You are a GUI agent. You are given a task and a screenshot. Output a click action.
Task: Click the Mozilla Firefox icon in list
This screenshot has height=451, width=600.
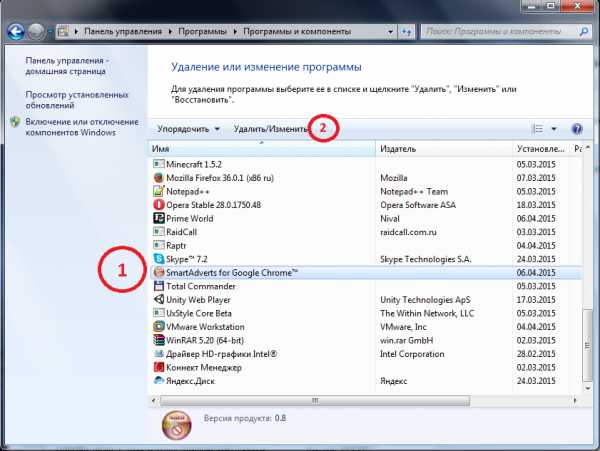coord(158,178)
